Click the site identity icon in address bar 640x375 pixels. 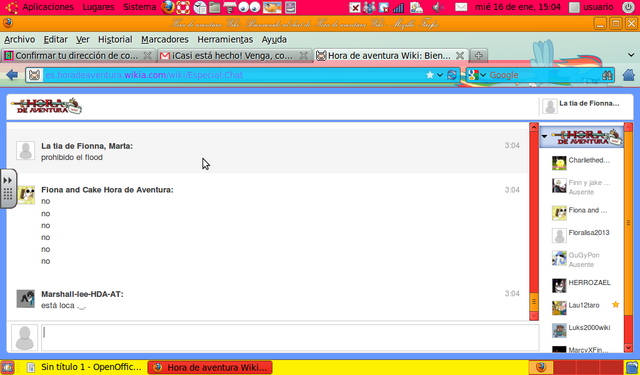tap(34, 75)
